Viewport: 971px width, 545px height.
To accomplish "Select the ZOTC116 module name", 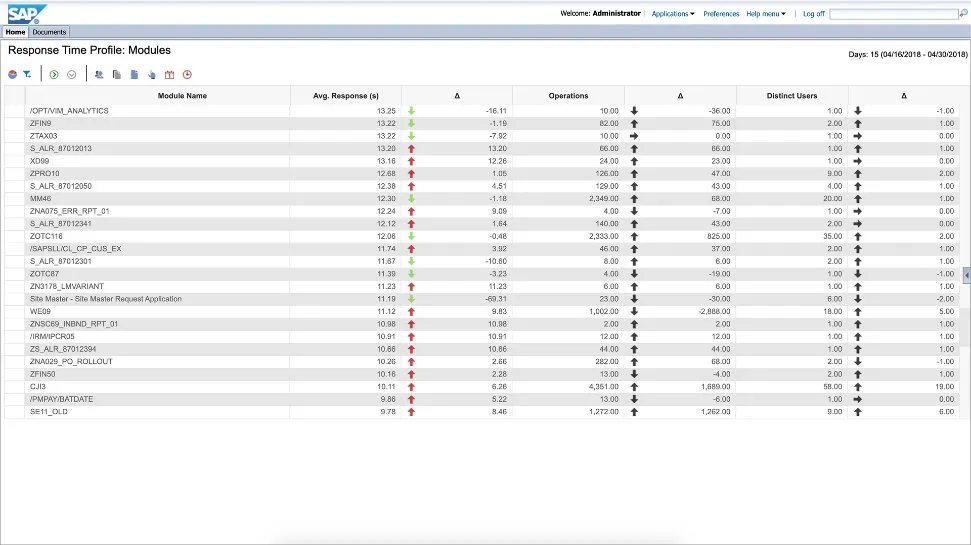I will click(46, 236).
